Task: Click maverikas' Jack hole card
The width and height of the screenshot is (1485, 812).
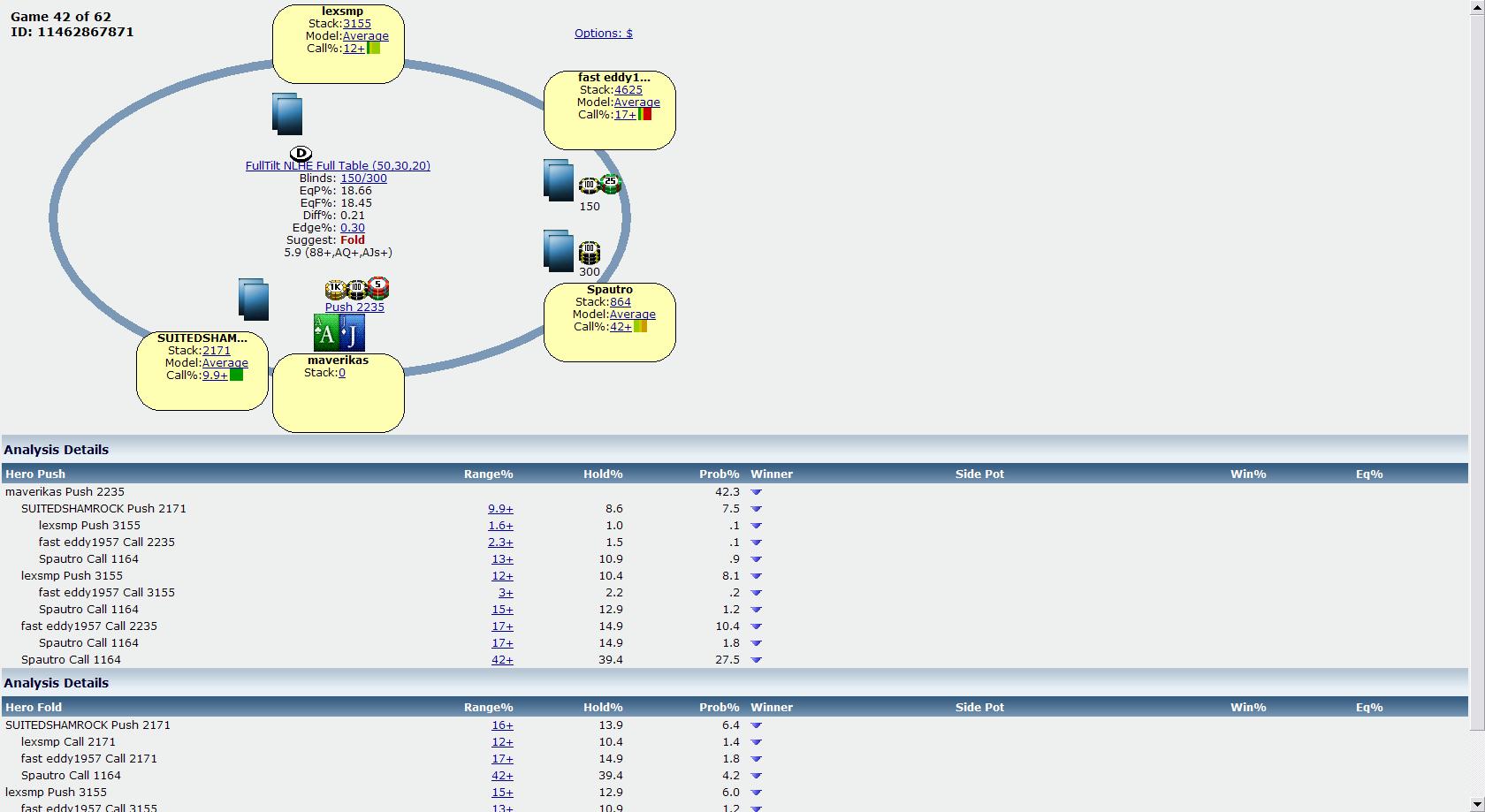Action: tap(352, 333)
